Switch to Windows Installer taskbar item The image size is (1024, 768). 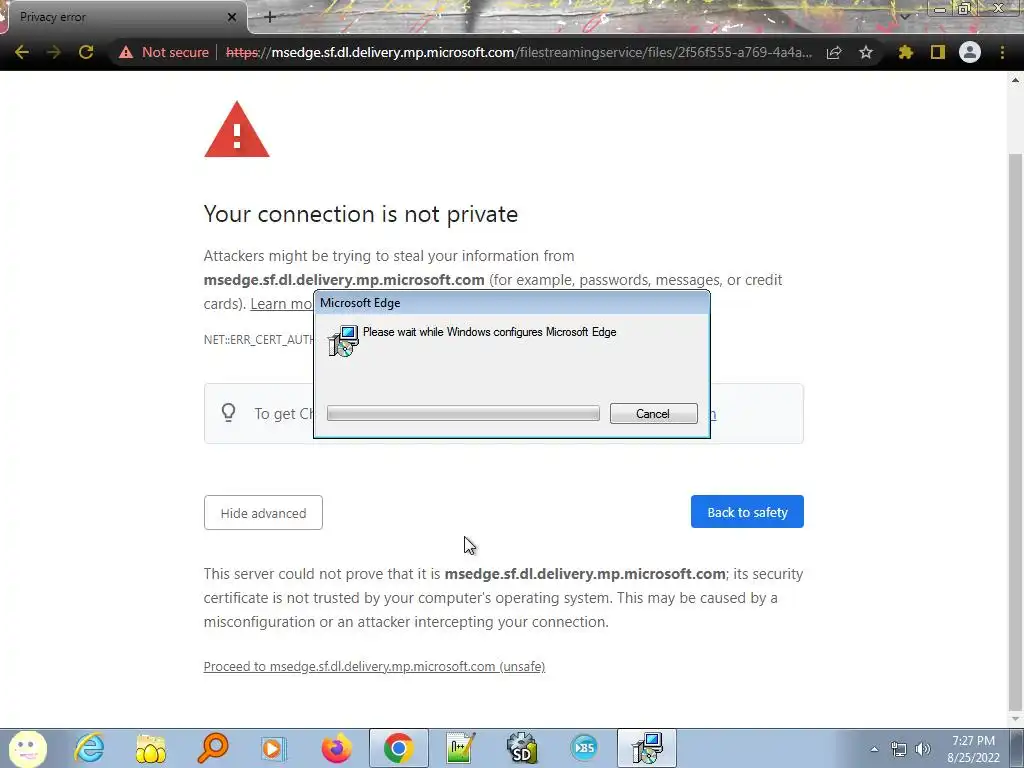click(x=647, y=748)
